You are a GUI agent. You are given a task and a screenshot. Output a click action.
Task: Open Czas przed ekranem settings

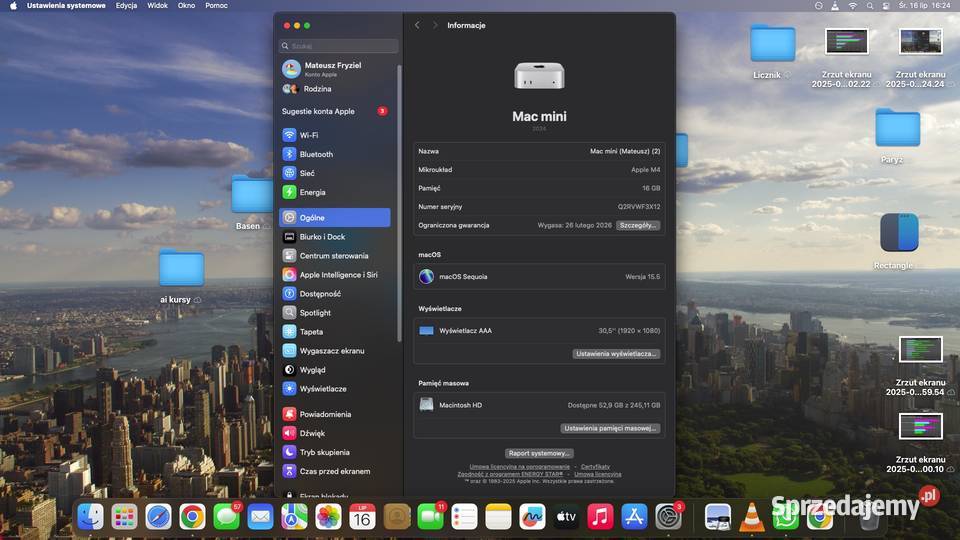tap(334, 471)
